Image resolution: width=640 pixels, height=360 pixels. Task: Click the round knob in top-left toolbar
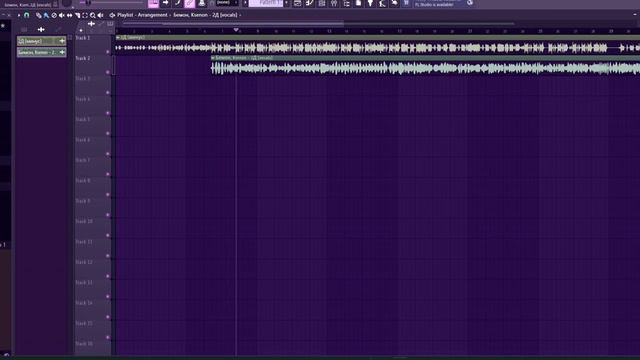67,3
